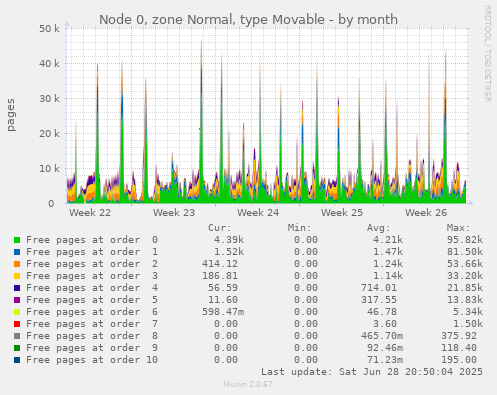
Task: Click the dark green order 9 swatch
Action: 17,348
